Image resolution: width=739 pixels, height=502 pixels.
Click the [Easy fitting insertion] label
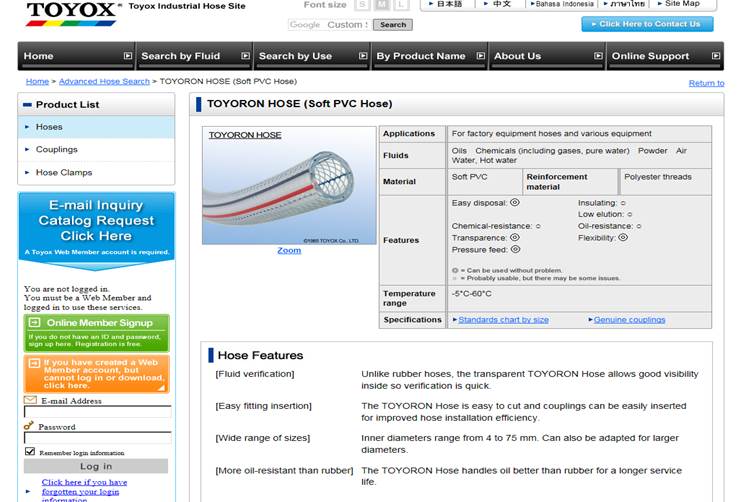point(263,406)
